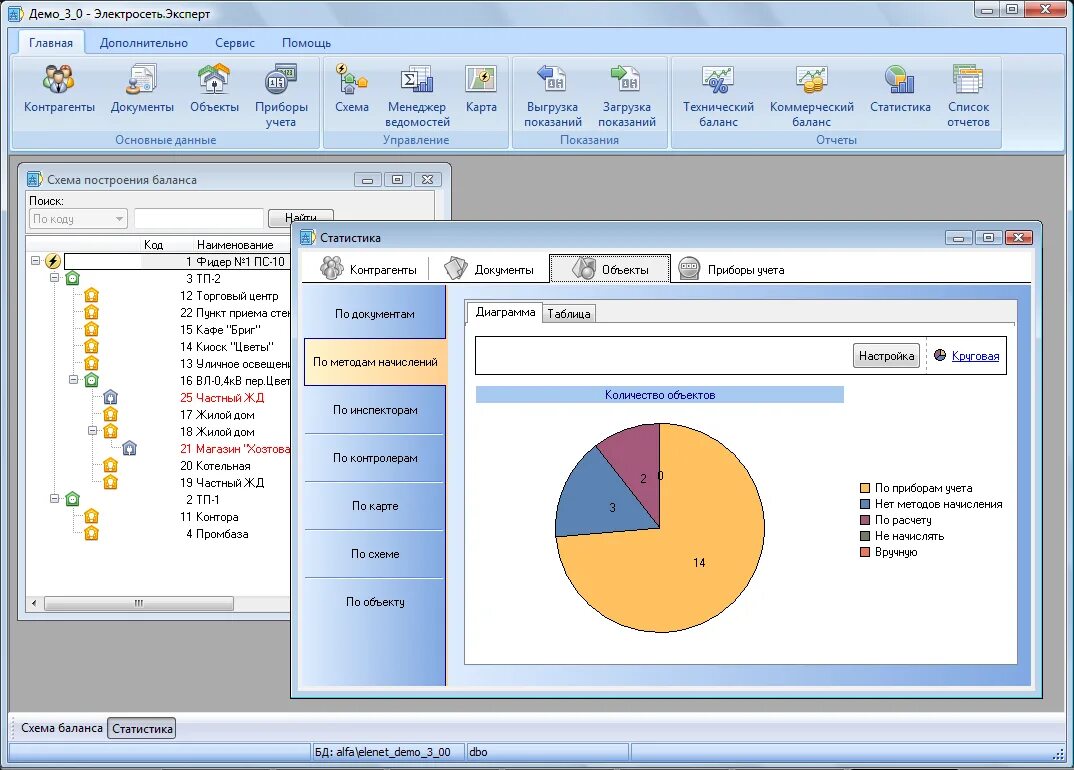Viewport: 1074px width, 770px height.
Task: Open the Схема tool
Action: tap(351, 89)
